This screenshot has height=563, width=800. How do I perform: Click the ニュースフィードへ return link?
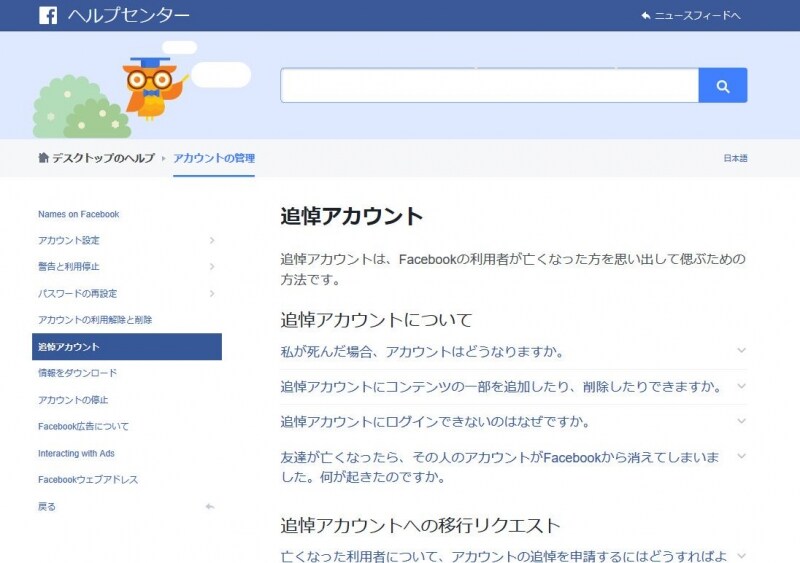pos(690,16)
